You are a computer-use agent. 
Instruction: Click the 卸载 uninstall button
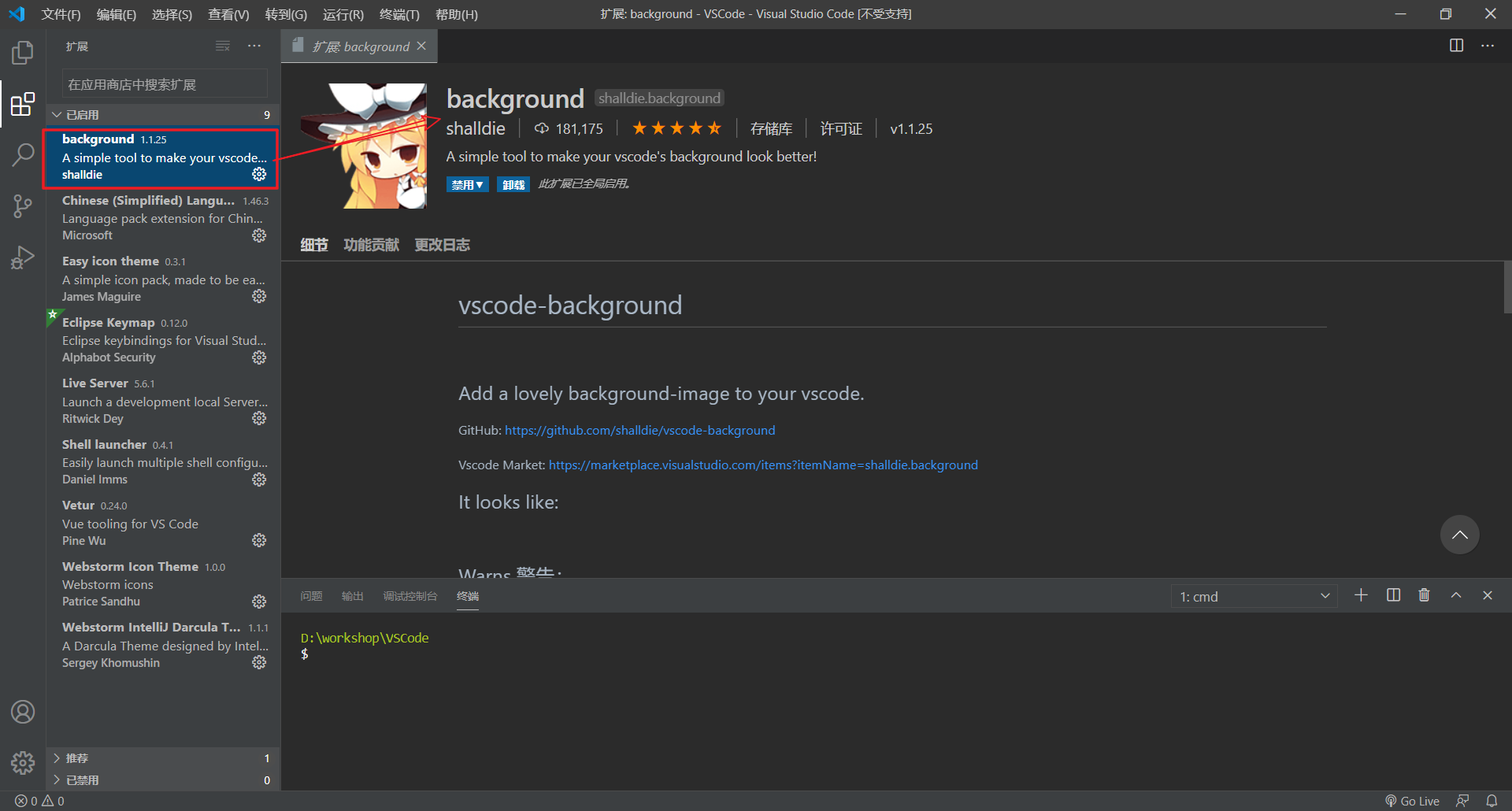pos(513,184)
